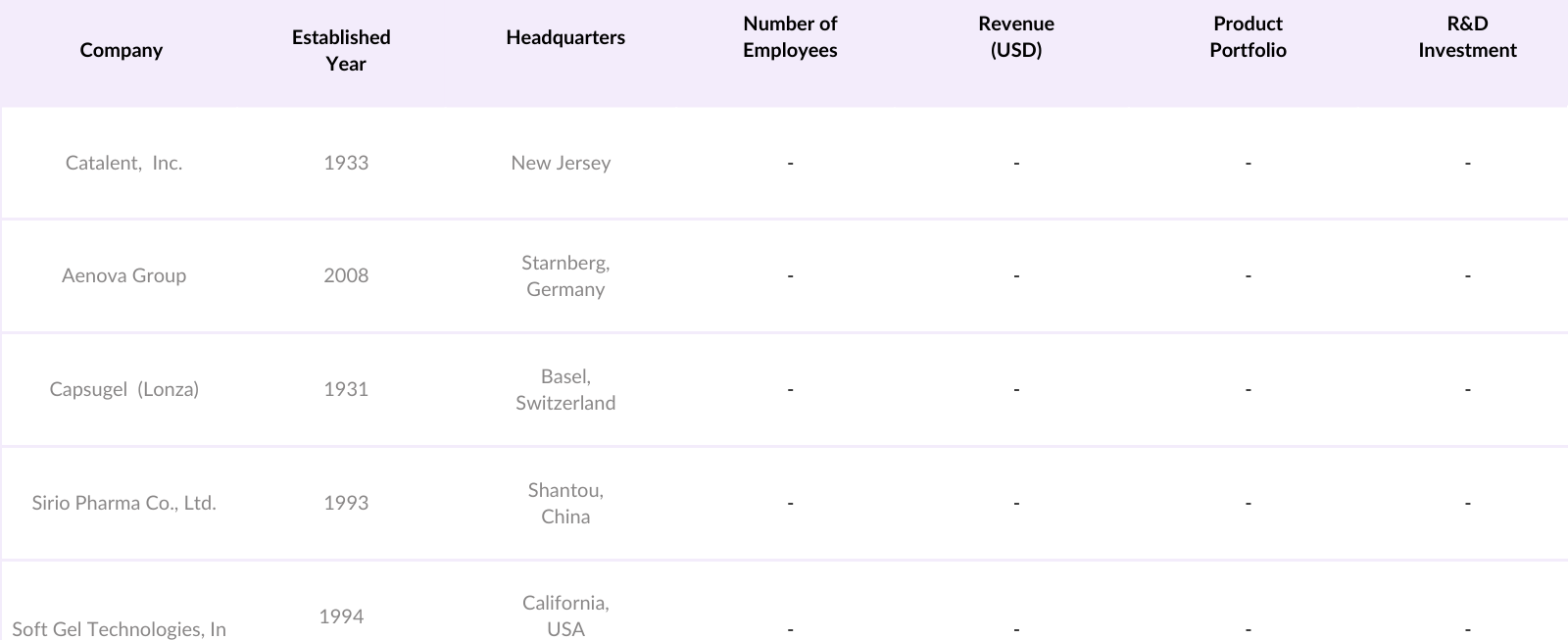Select the Headquarters column header
The height and width of the screenshot is (640, 1568).
(x=565, y=37)
